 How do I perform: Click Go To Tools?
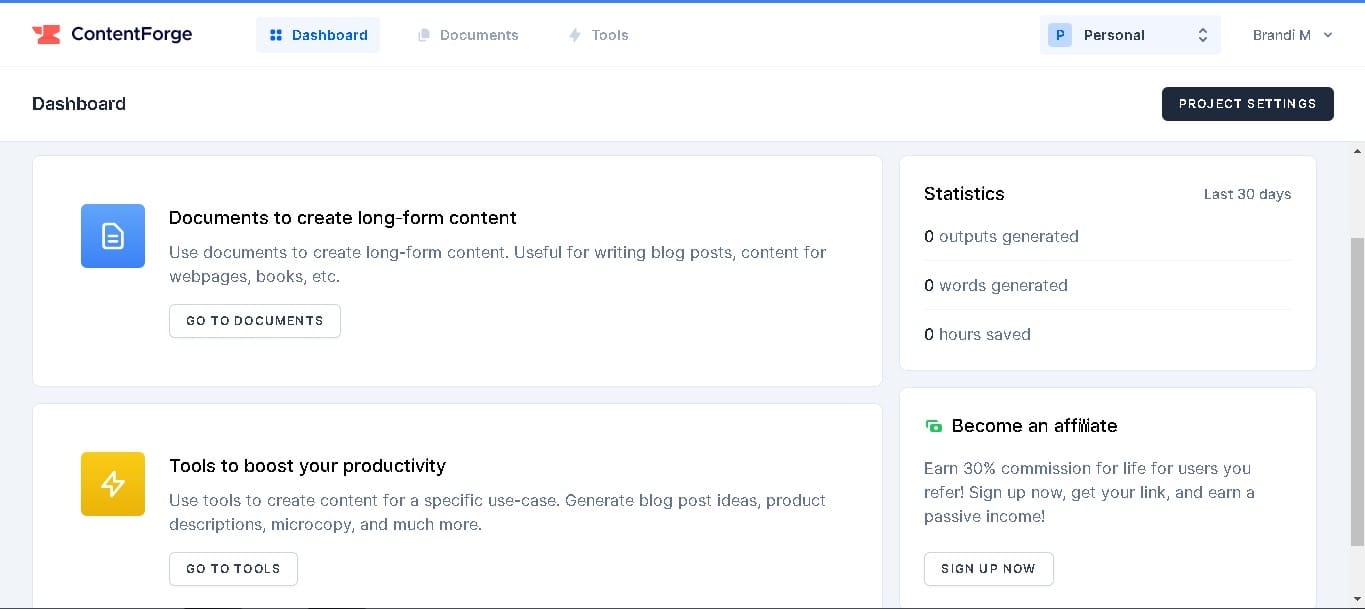tap(233, 568)
